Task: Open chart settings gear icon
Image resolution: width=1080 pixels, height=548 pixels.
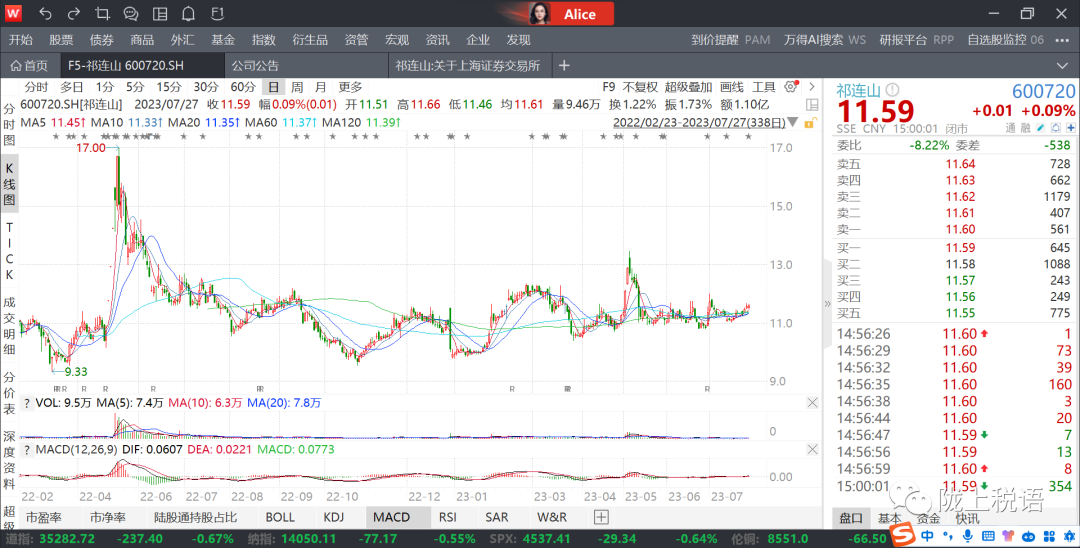Action: coord(791,87)
